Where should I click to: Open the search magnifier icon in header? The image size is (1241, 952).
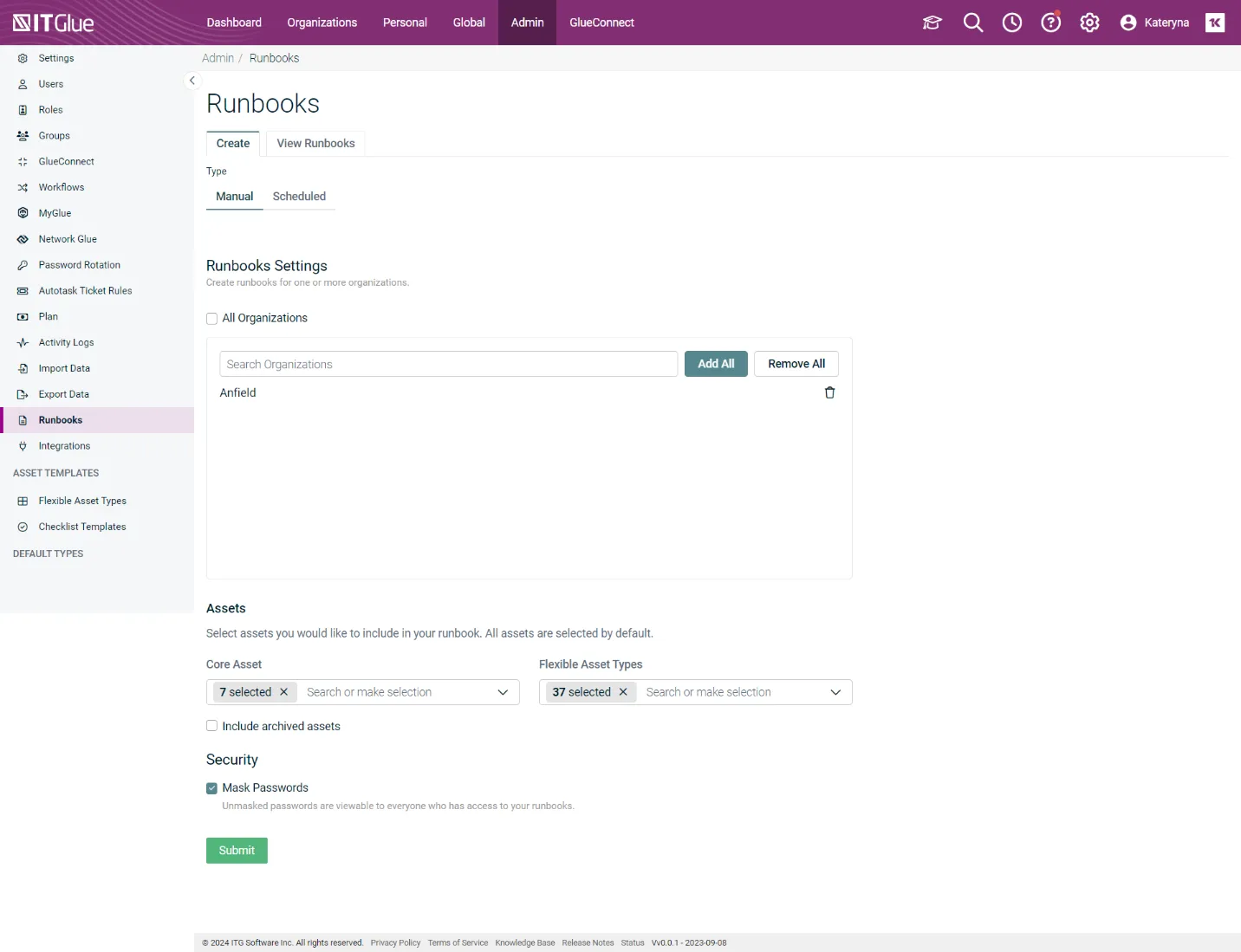coord(972,23)
